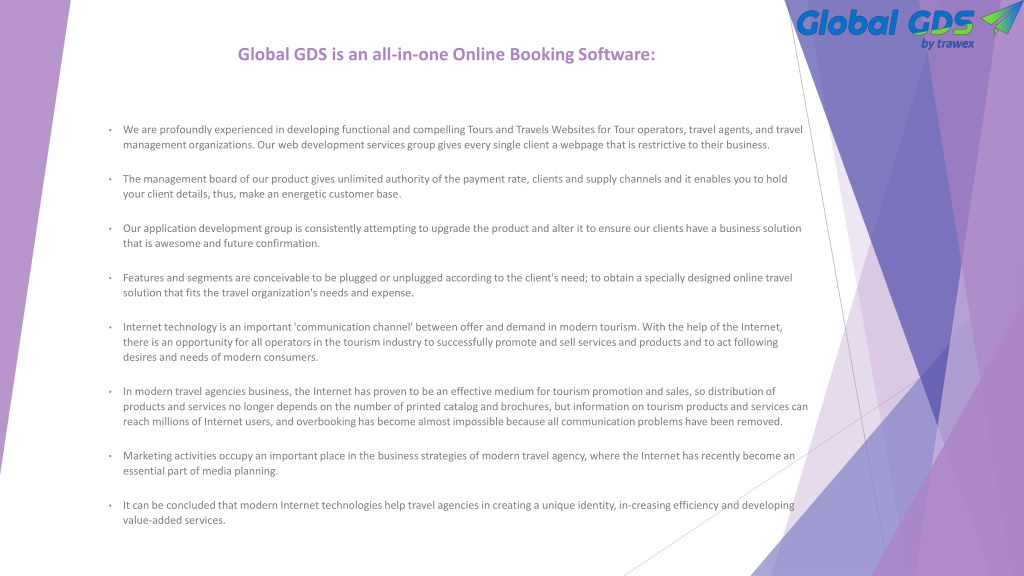Viewport: 1024px width, 576px height.
Task: Click the paragraph starting 'In modern travel agencies business'
Action: [x=465, y=406]
